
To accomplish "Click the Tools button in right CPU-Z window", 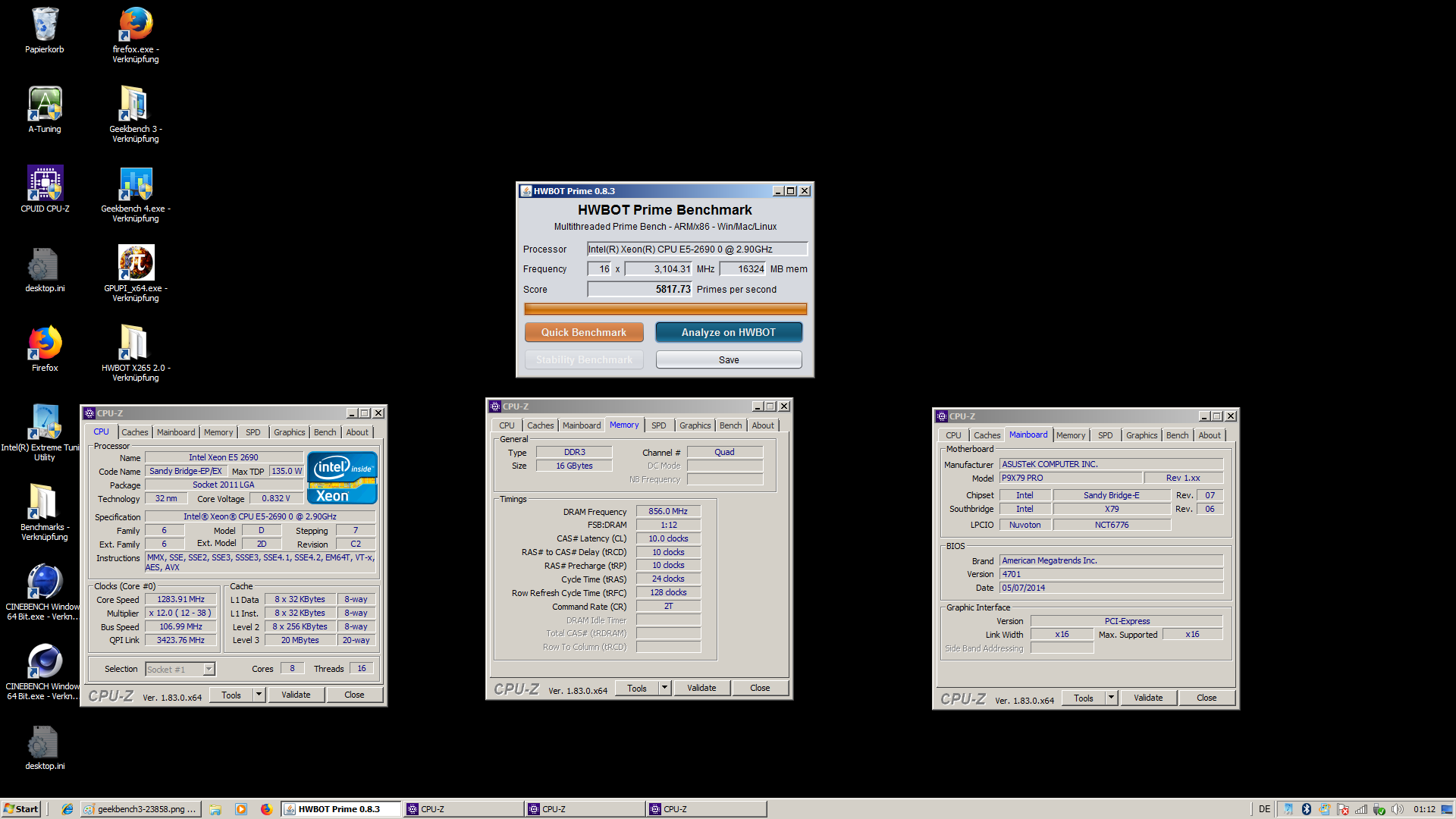I will [x=1084, y=698].
